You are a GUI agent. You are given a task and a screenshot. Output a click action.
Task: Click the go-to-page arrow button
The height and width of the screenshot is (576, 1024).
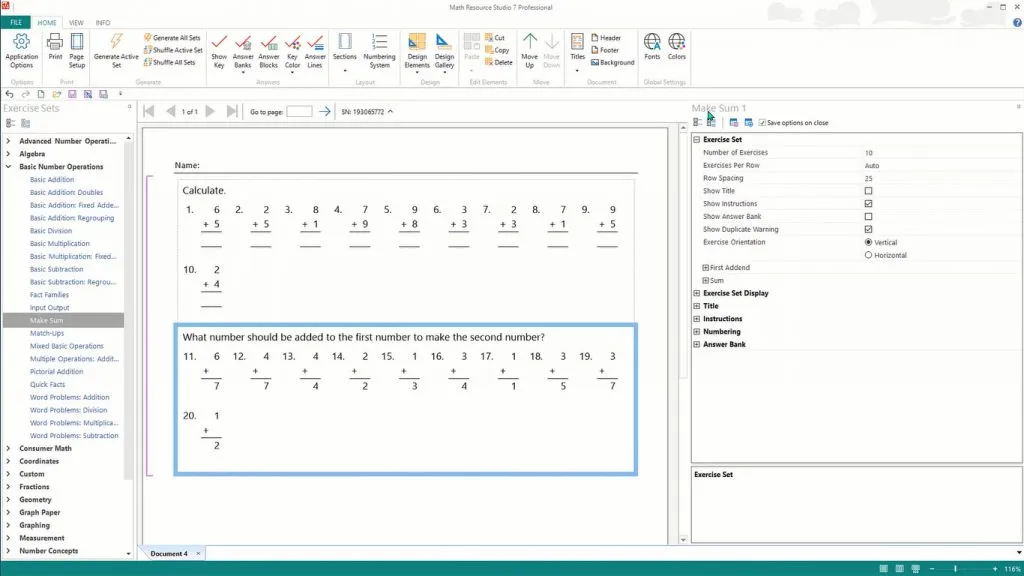325,112
